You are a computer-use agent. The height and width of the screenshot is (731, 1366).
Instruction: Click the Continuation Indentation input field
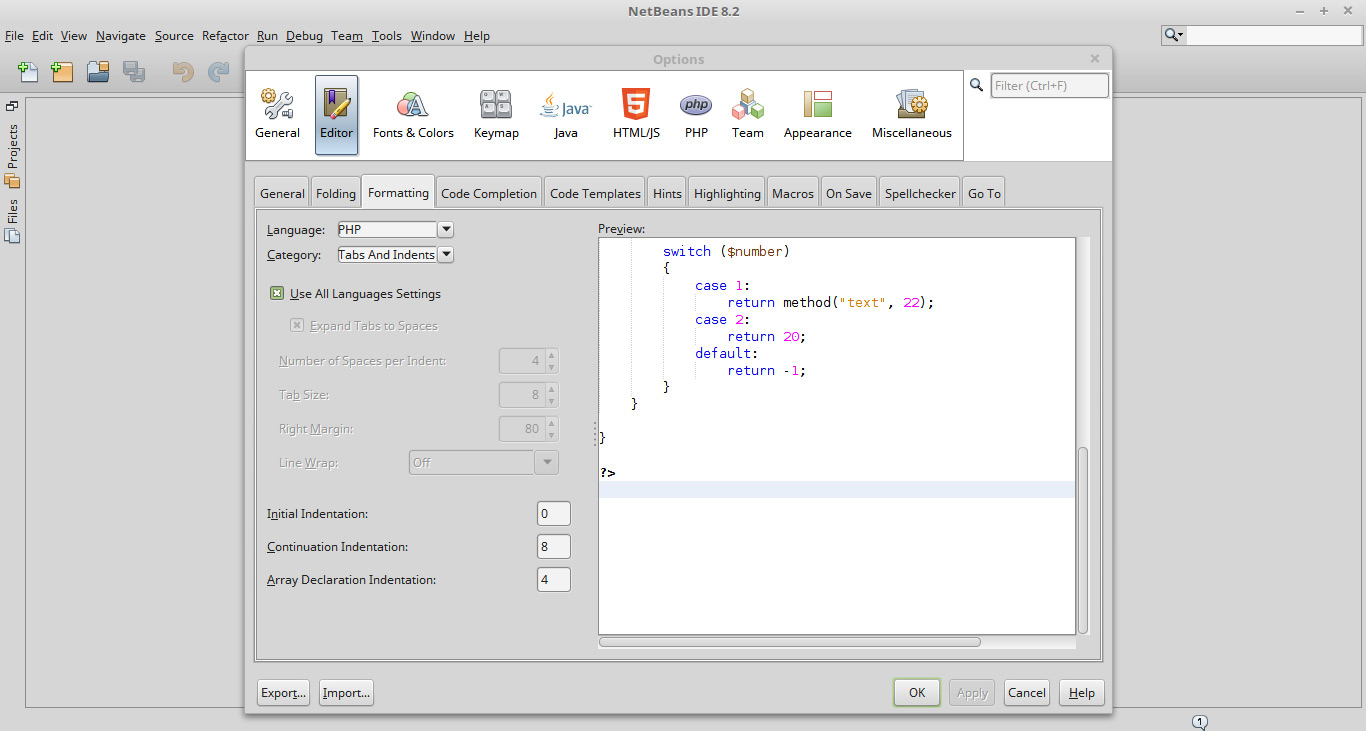point(554,547)
